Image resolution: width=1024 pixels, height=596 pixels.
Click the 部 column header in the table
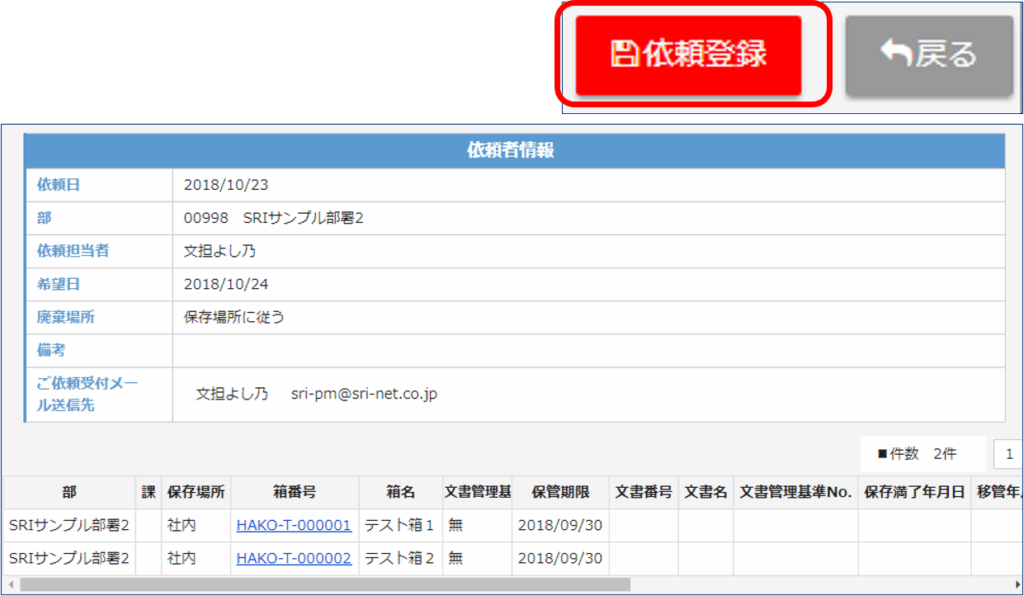coord(68,492)
